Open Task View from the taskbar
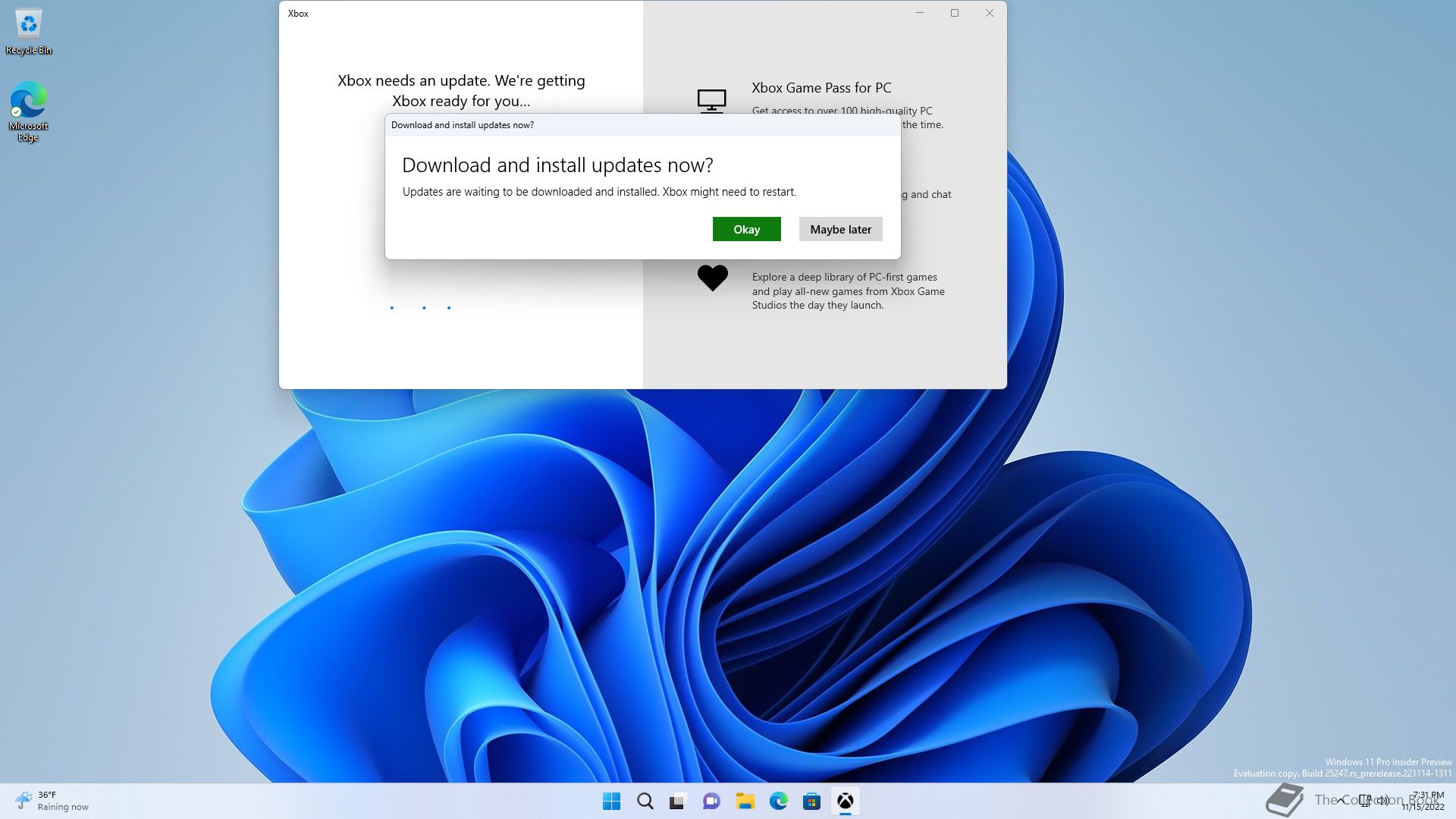 (x=678, y=801)
